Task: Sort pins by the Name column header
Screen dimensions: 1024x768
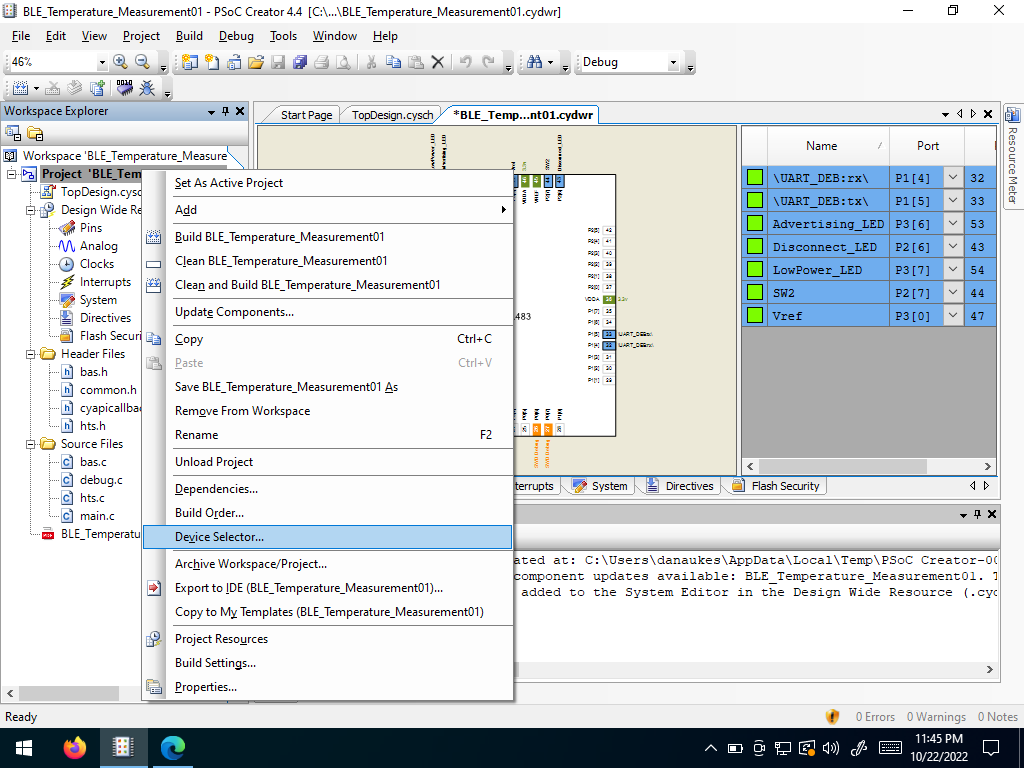Action: click(x=828, y=146)
